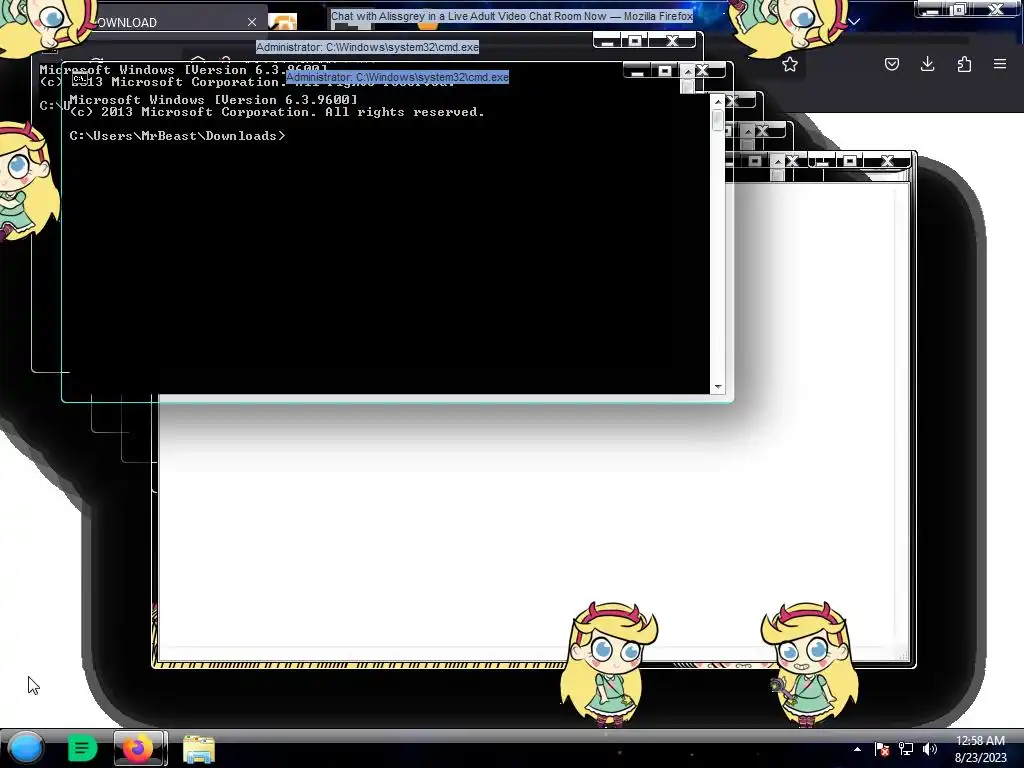Maximize the front cmd window
This screenshot has height=768, width=1024.
pyautogui.click(x=665, y=71)
